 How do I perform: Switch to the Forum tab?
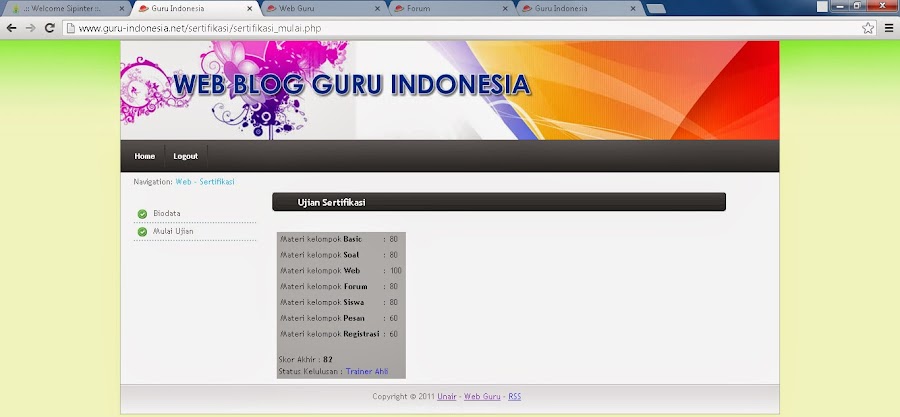click(x=453, y=9)
